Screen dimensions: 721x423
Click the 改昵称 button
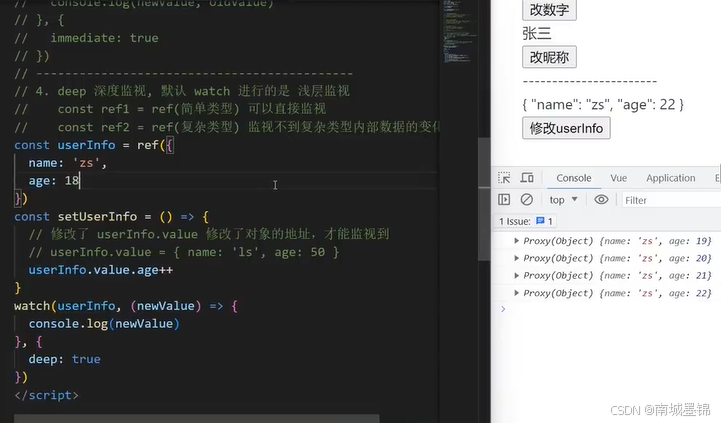tap(549, 57)
